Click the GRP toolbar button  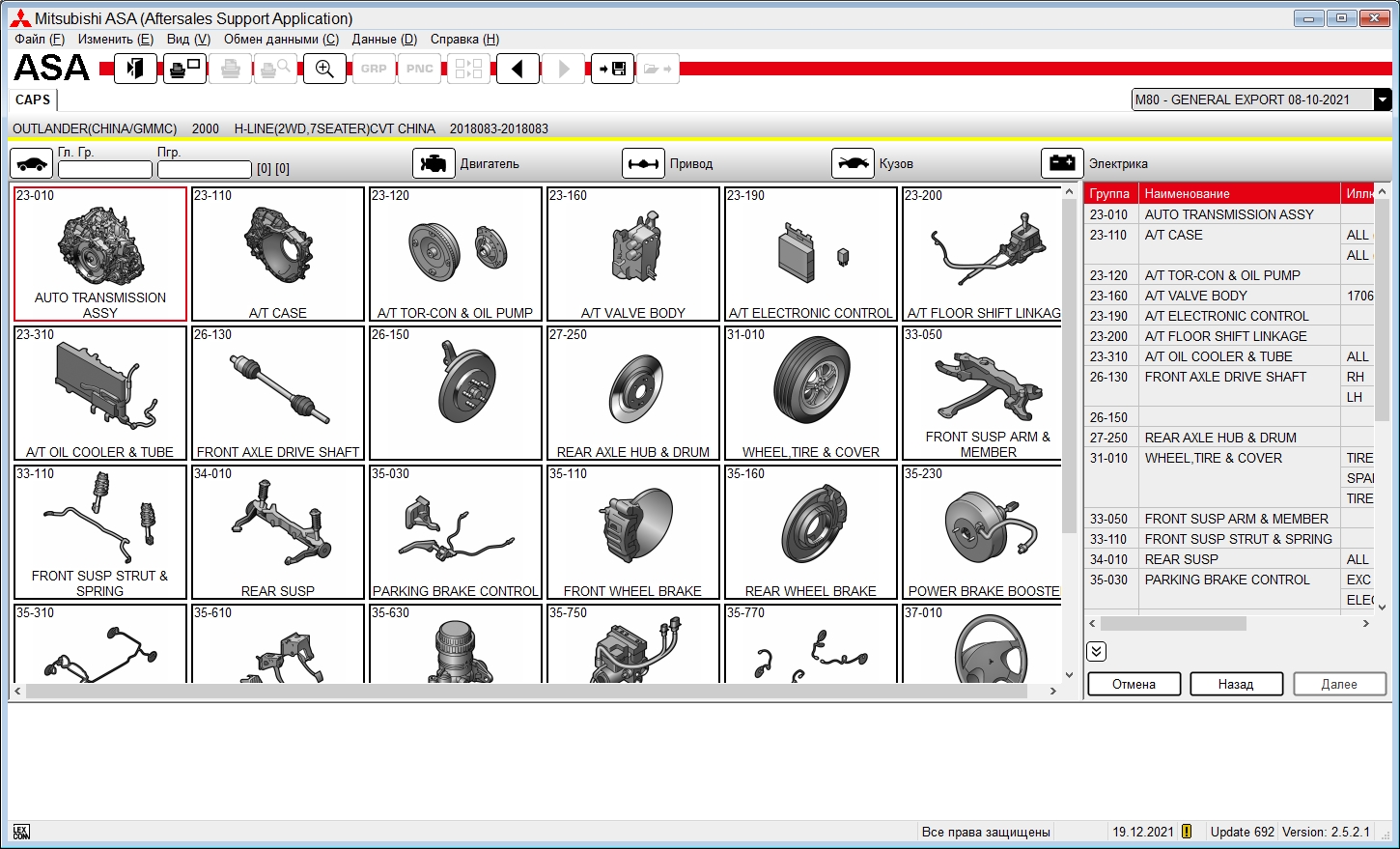[374, 69]
